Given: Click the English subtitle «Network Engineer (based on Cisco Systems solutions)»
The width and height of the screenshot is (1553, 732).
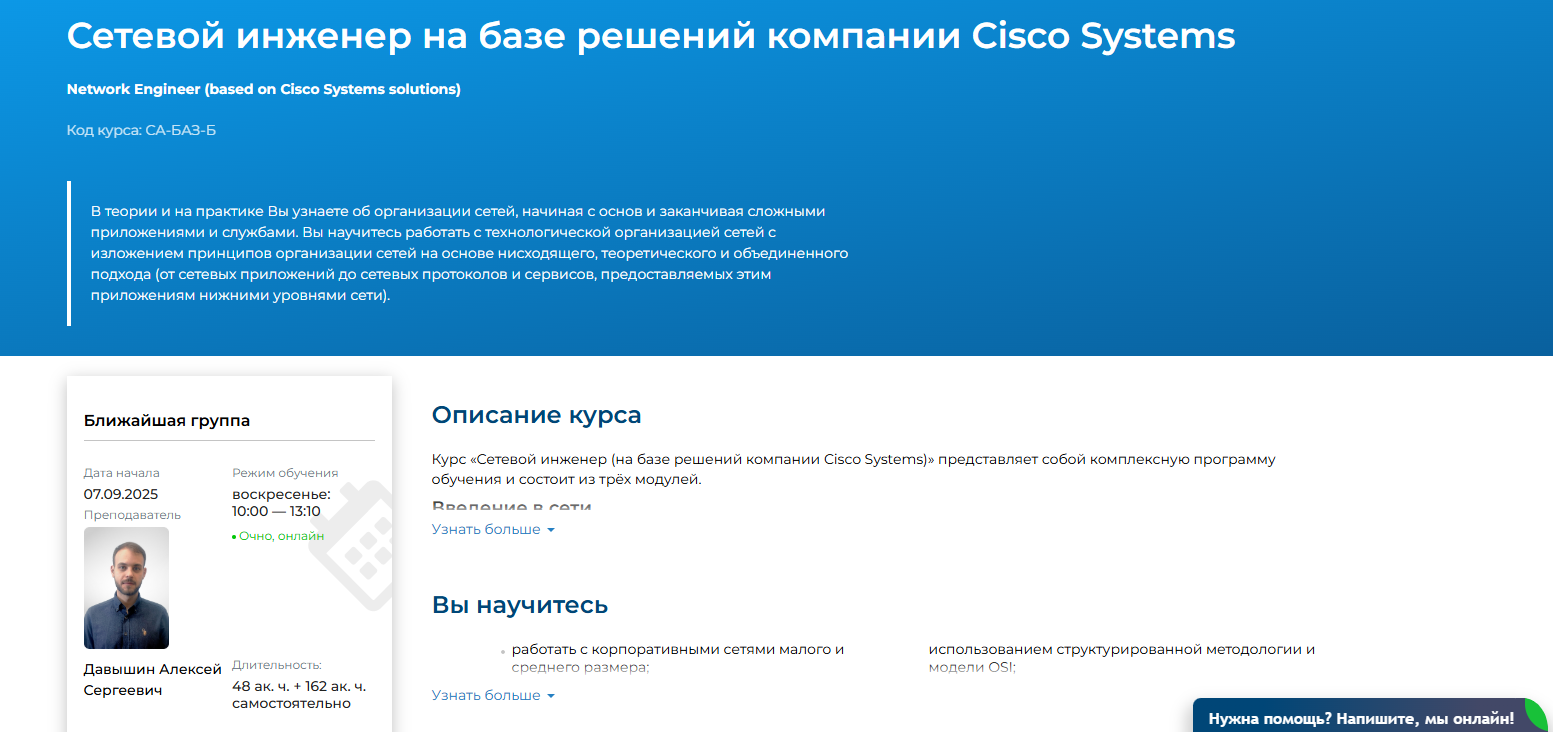Looking at the screenshot, I should (262, 89).
